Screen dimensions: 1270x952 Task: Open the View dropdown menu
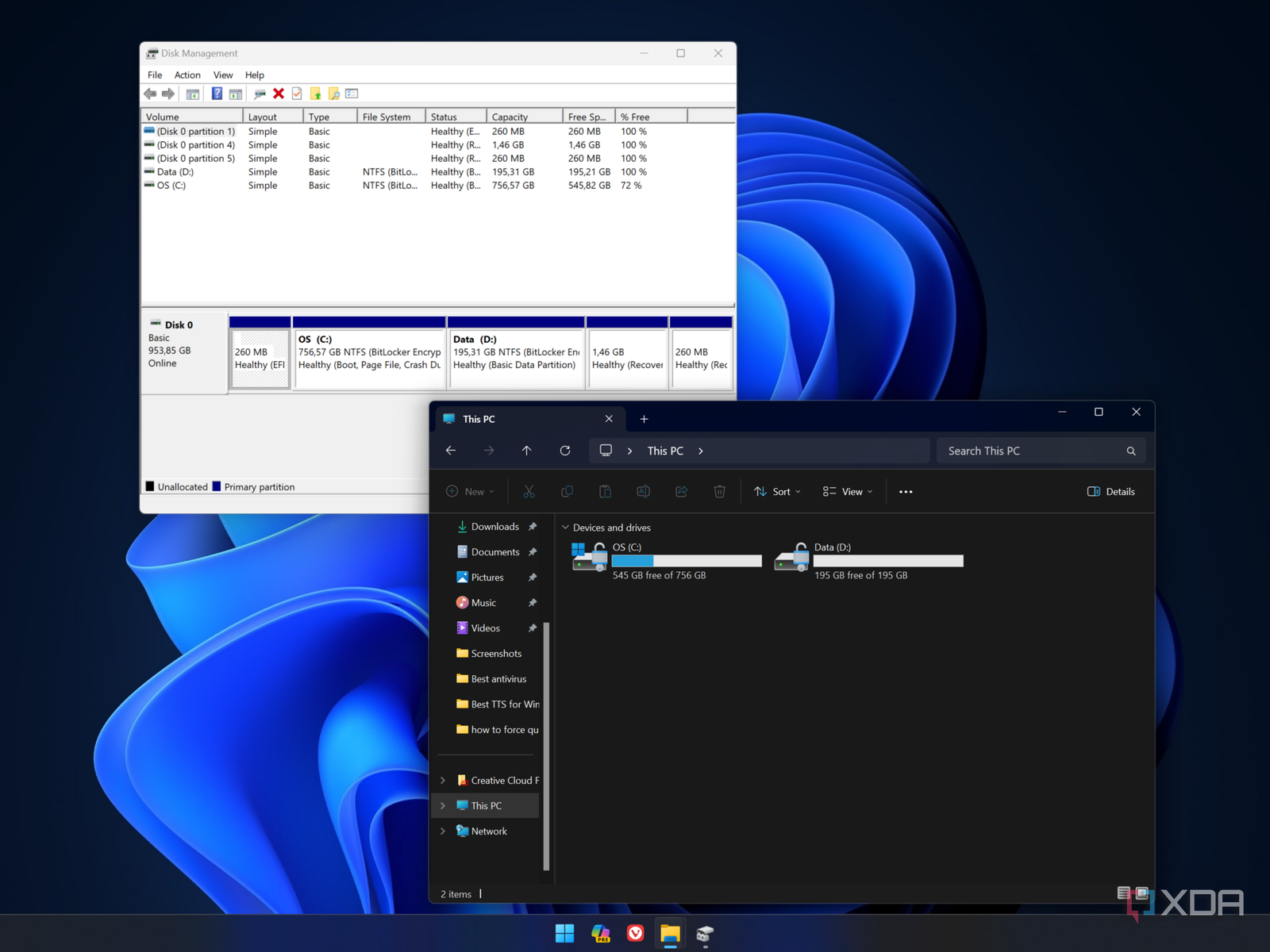click(846, 491)
